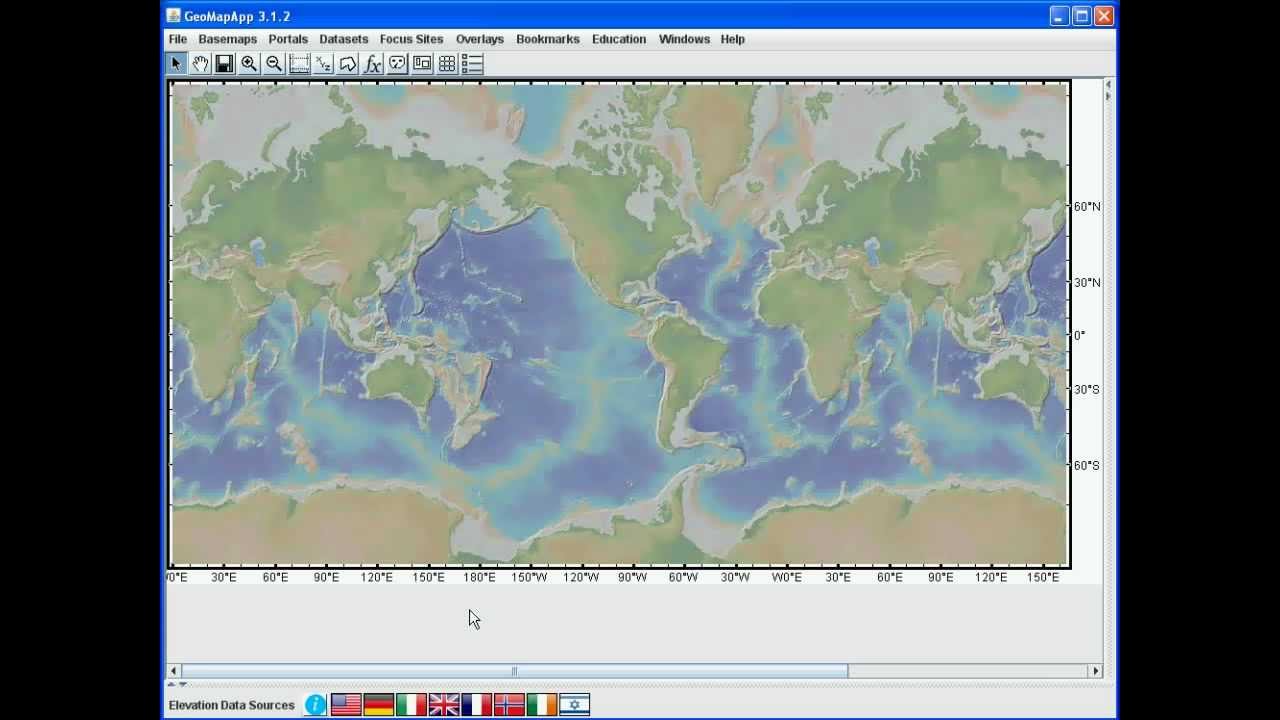Image resolution: width=1280 pixels, height=720 pixels.
Task: Select the arrow pointer tool
Action: pyautogui.click(x=176, y=64)
